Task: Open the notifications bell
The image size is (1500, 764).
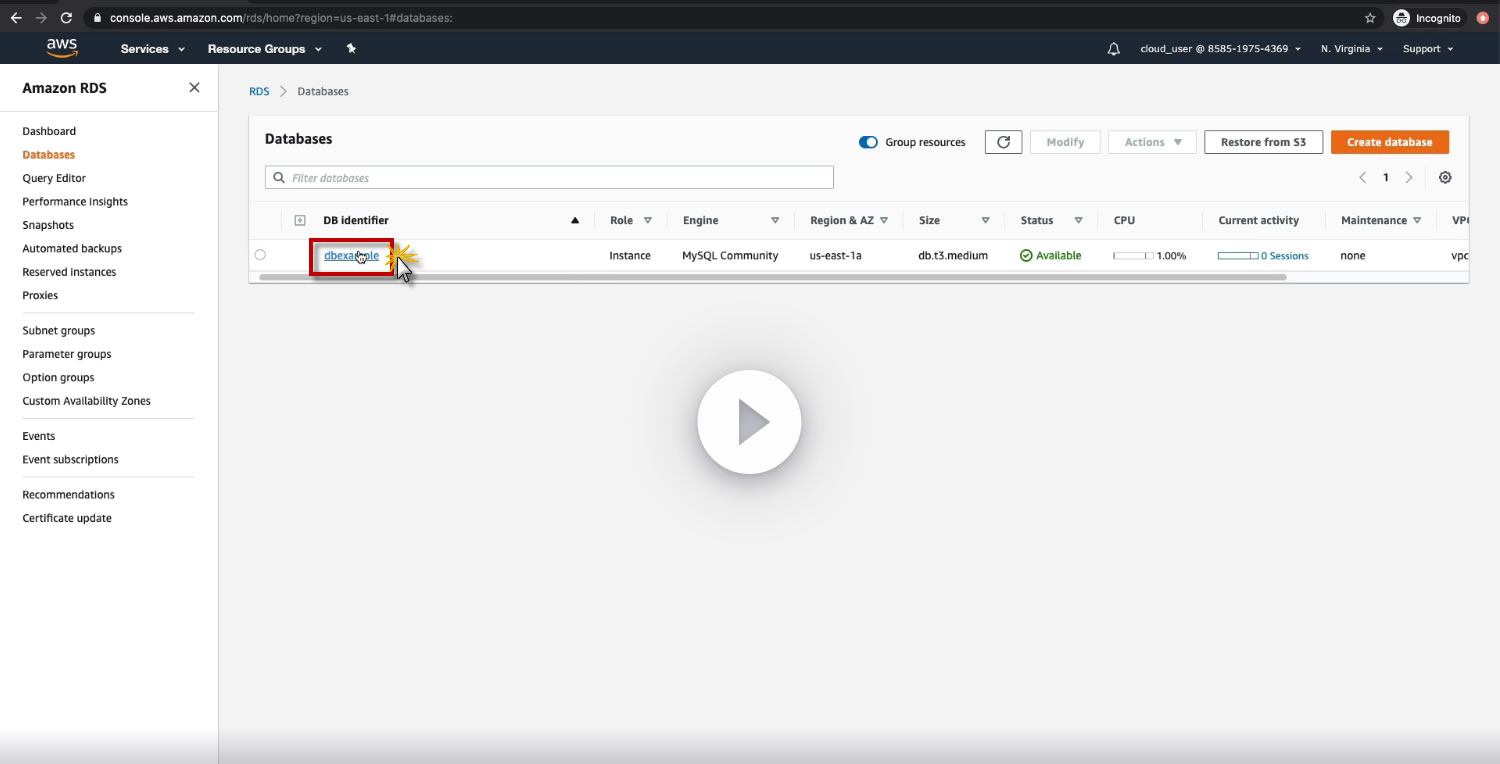Action: [1114, 49]
